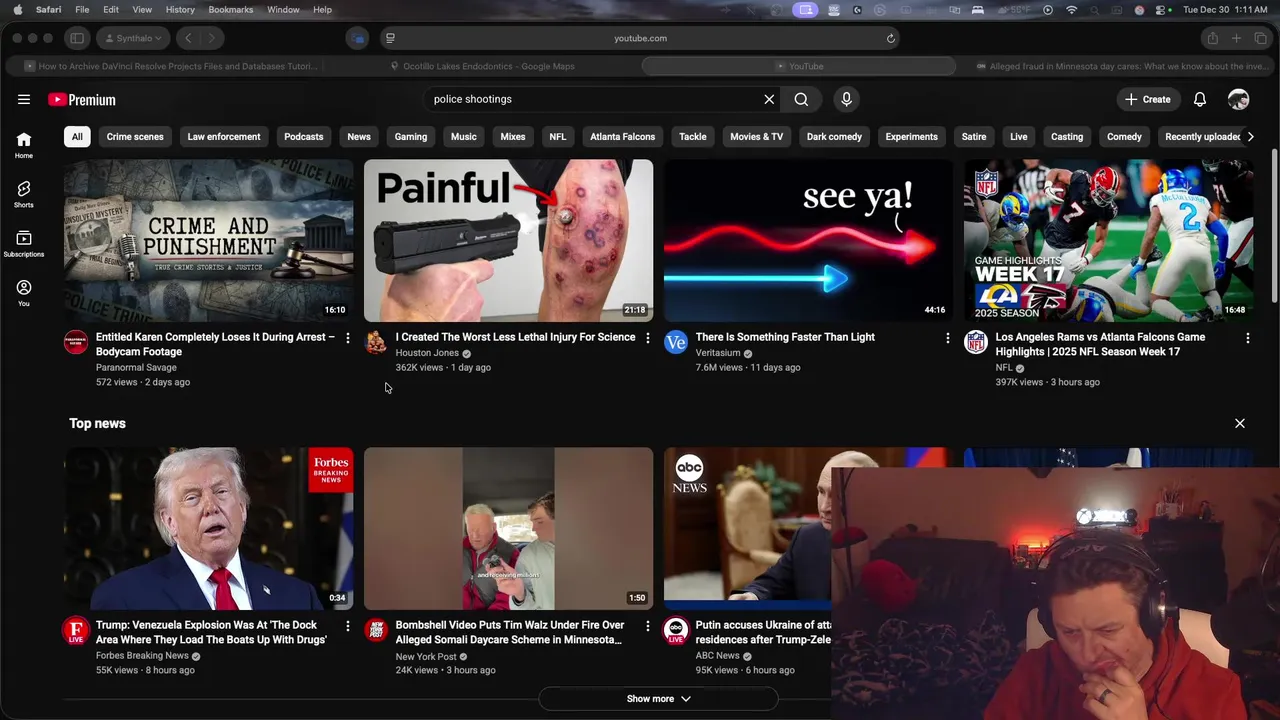The image size is (1280, 720).
Task: Reload the page in Safari address bar
Action: [x=890, y=38]
